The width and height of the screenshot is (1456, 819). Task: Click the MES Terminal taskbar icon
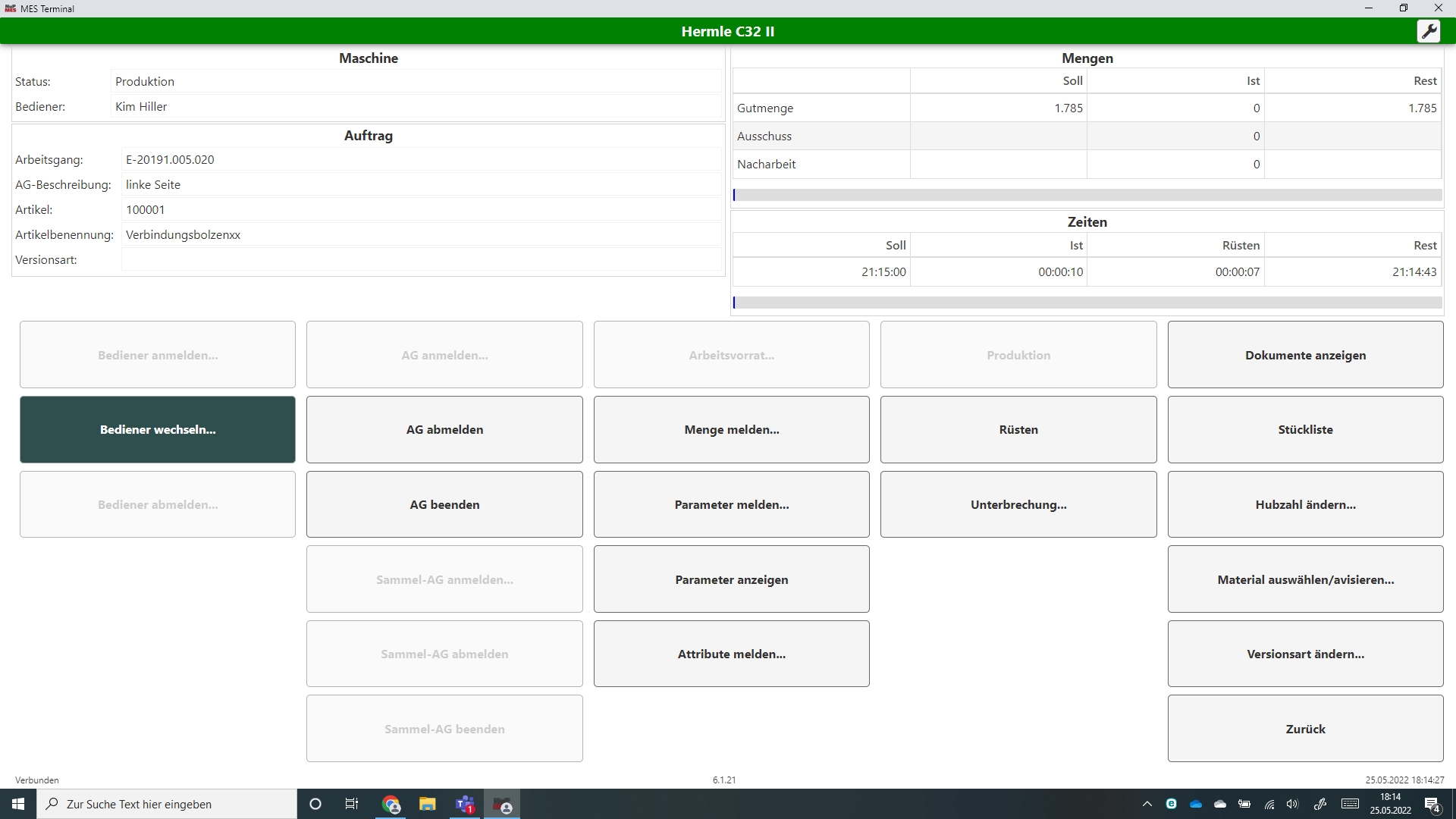click(x=502, y=804)
